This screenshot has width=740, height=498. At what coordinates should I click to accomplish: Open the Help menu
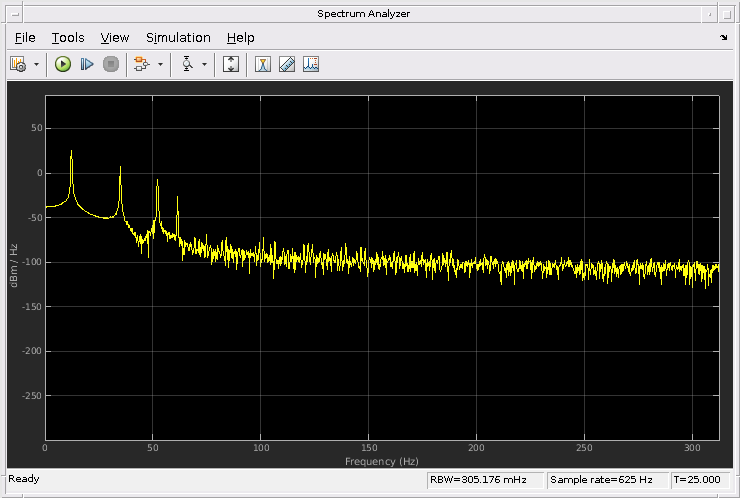pyautogui.click(x=241, y=38)
